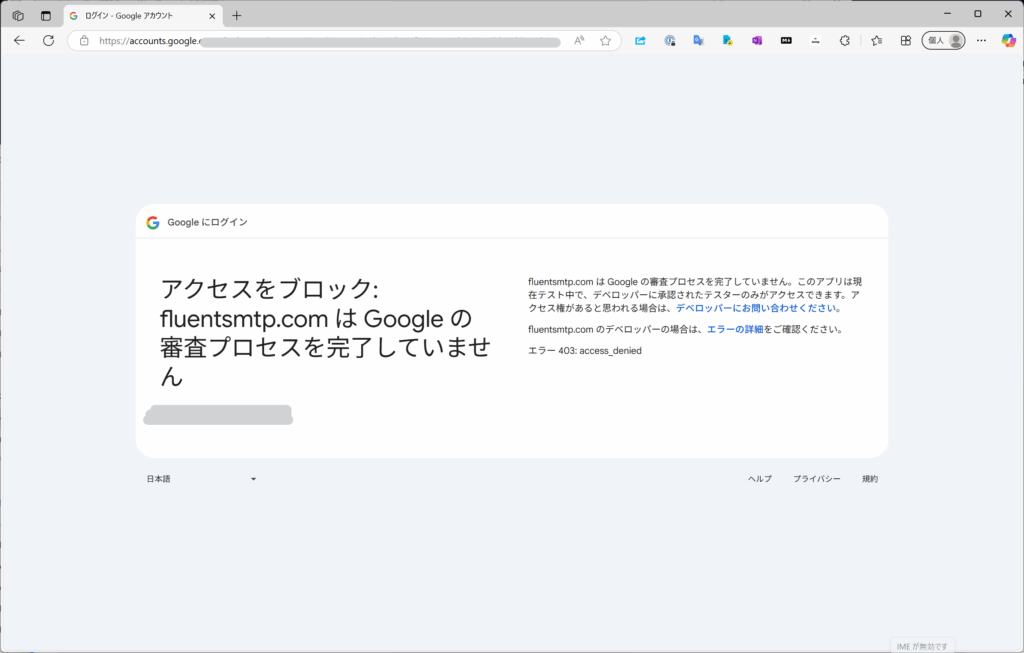This screenshot has height=653, width=1024.
Task: Minimize the Edge browser window
Action: 948,14
